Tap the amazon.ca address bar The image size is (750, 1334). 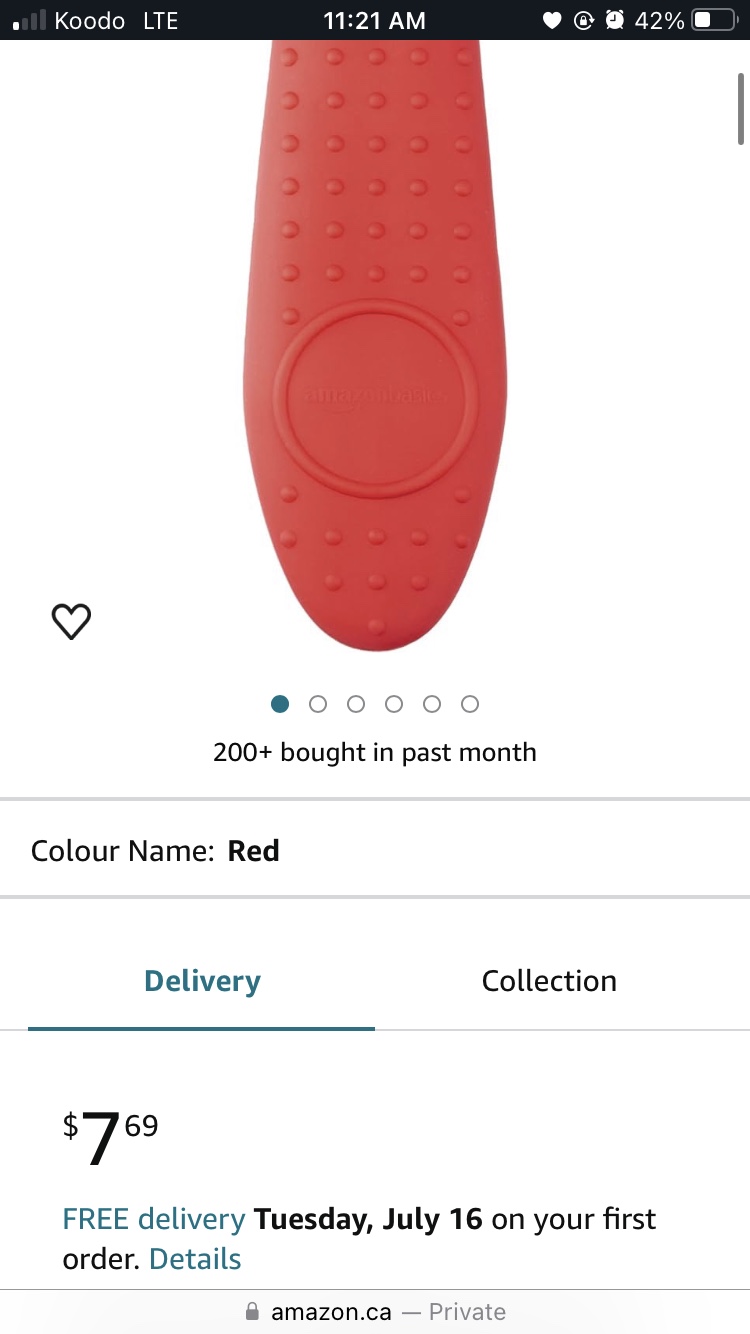(375, 1311)
